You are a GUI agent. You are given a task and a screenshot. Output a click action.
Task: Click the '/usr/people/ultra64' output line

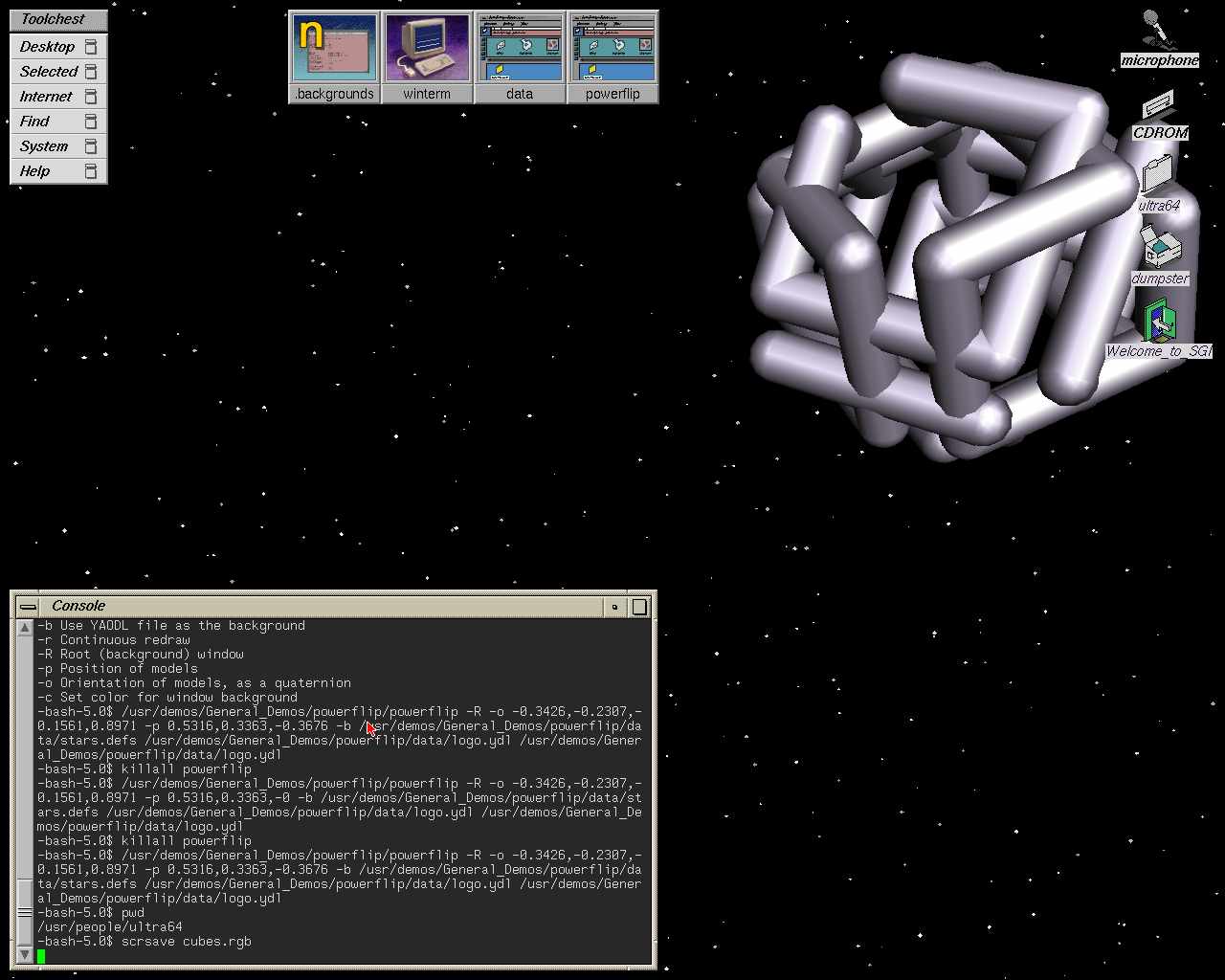coord(110,927)
